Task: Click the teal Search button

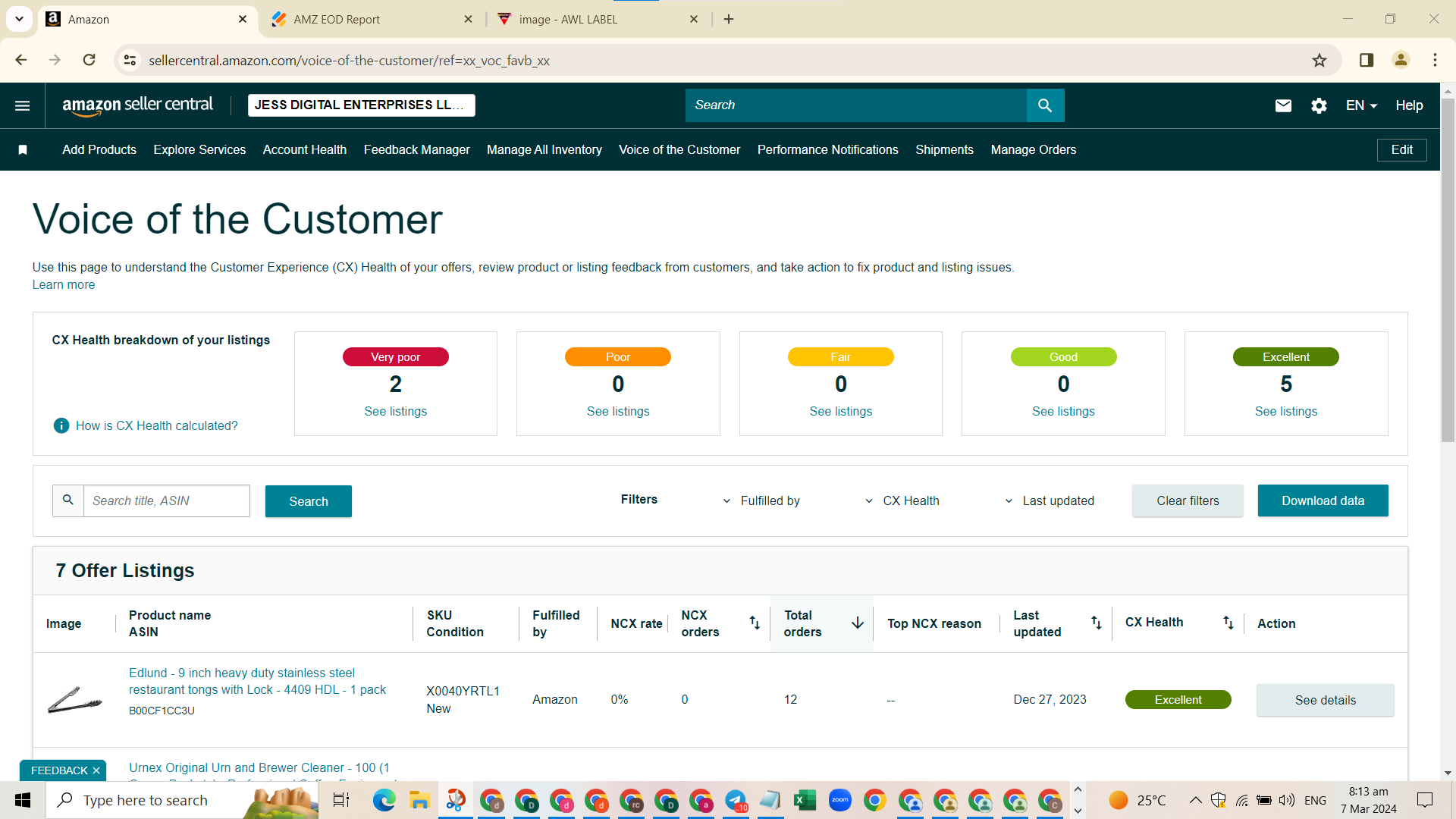Action: click(309, 501)
